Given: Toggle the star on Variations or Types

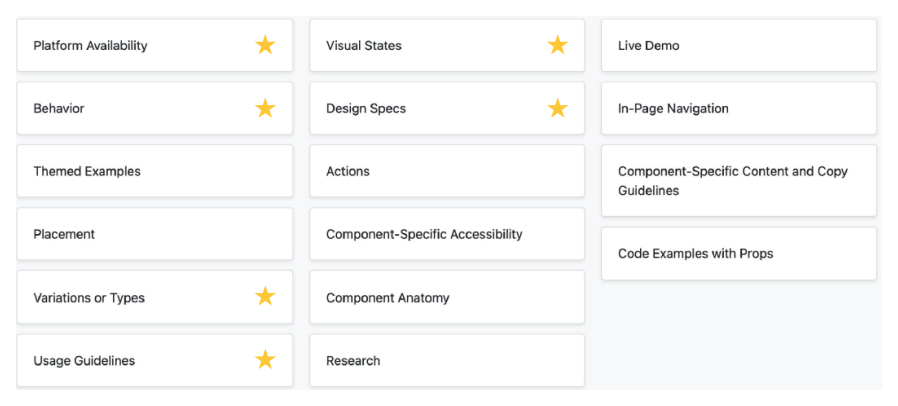Looking at the screenshot, I should point(265,297).
